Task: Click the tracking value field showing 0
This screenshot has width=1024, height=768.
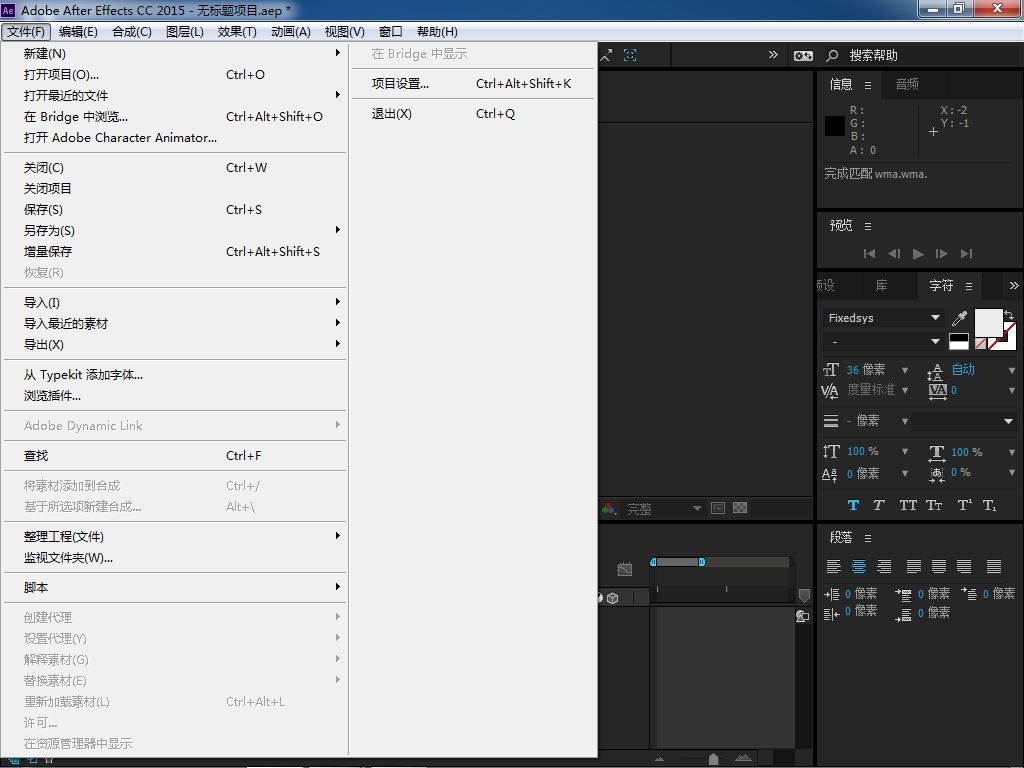Action: click(x=954, y=391)
